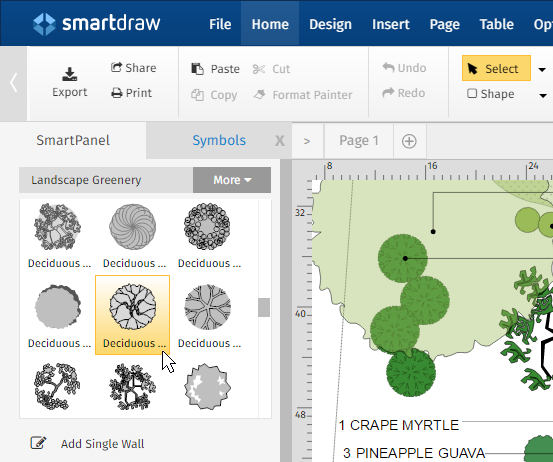This screenshot has width=553, height=462.
Task: Pick the swirl-pattern deciduous tree symbol
Action: pyautogui.click(x=133, y=227)
